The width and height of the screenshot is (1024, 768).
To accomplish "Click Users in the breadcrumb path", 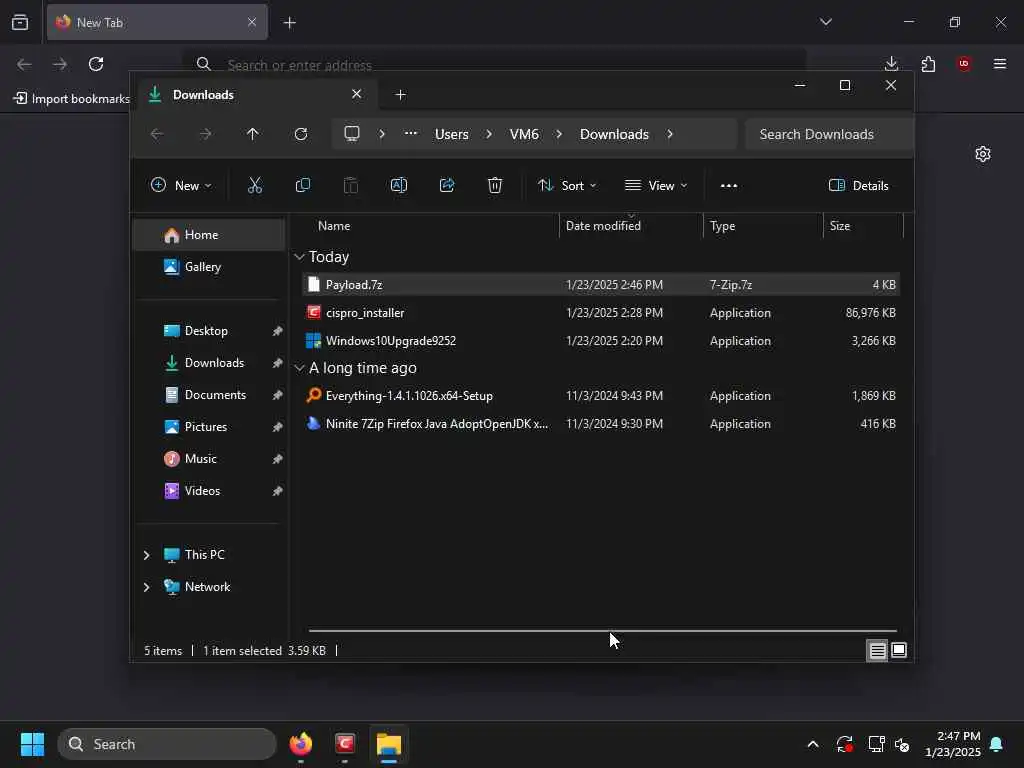I will 451,134.
